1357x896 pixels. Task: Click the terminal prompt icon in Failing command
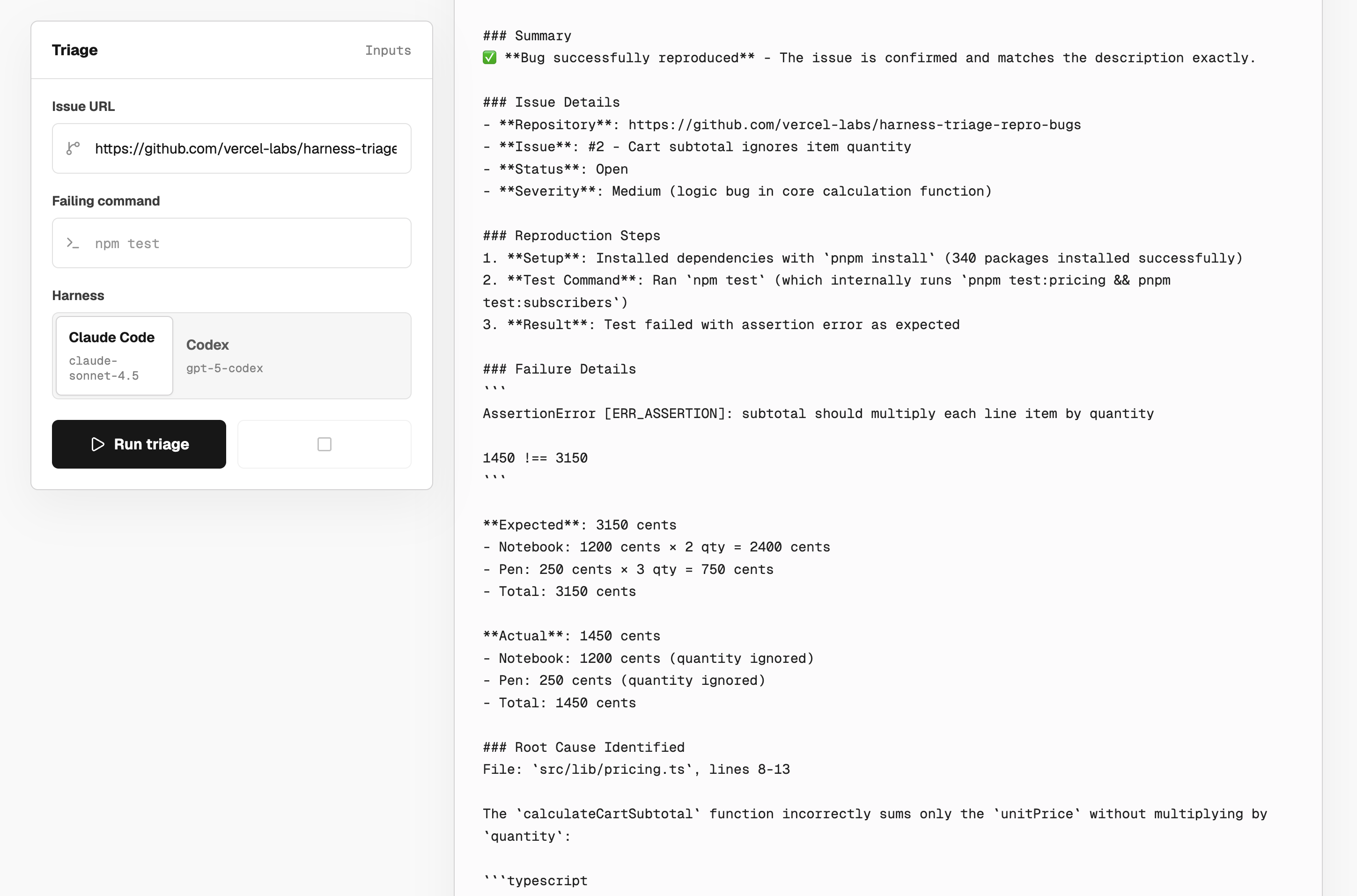pyautogui.click(x=73, y=243)
